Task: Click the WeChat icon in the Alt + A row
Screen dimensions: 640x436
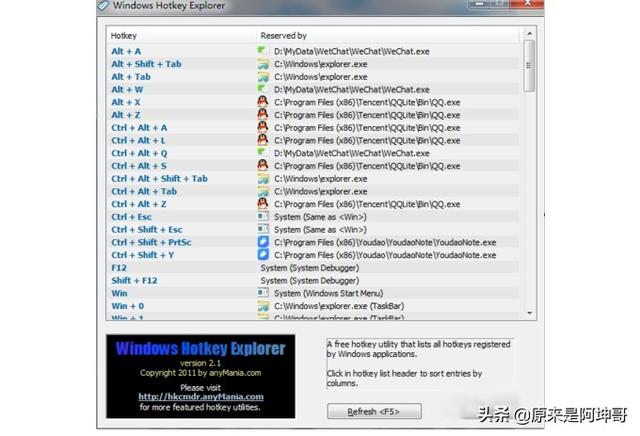Action: tap(263, 51)
